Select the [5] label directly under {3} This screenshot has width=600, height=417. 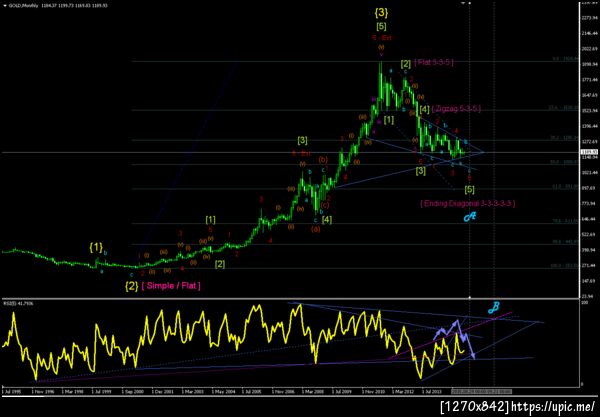tap(381, 26)
